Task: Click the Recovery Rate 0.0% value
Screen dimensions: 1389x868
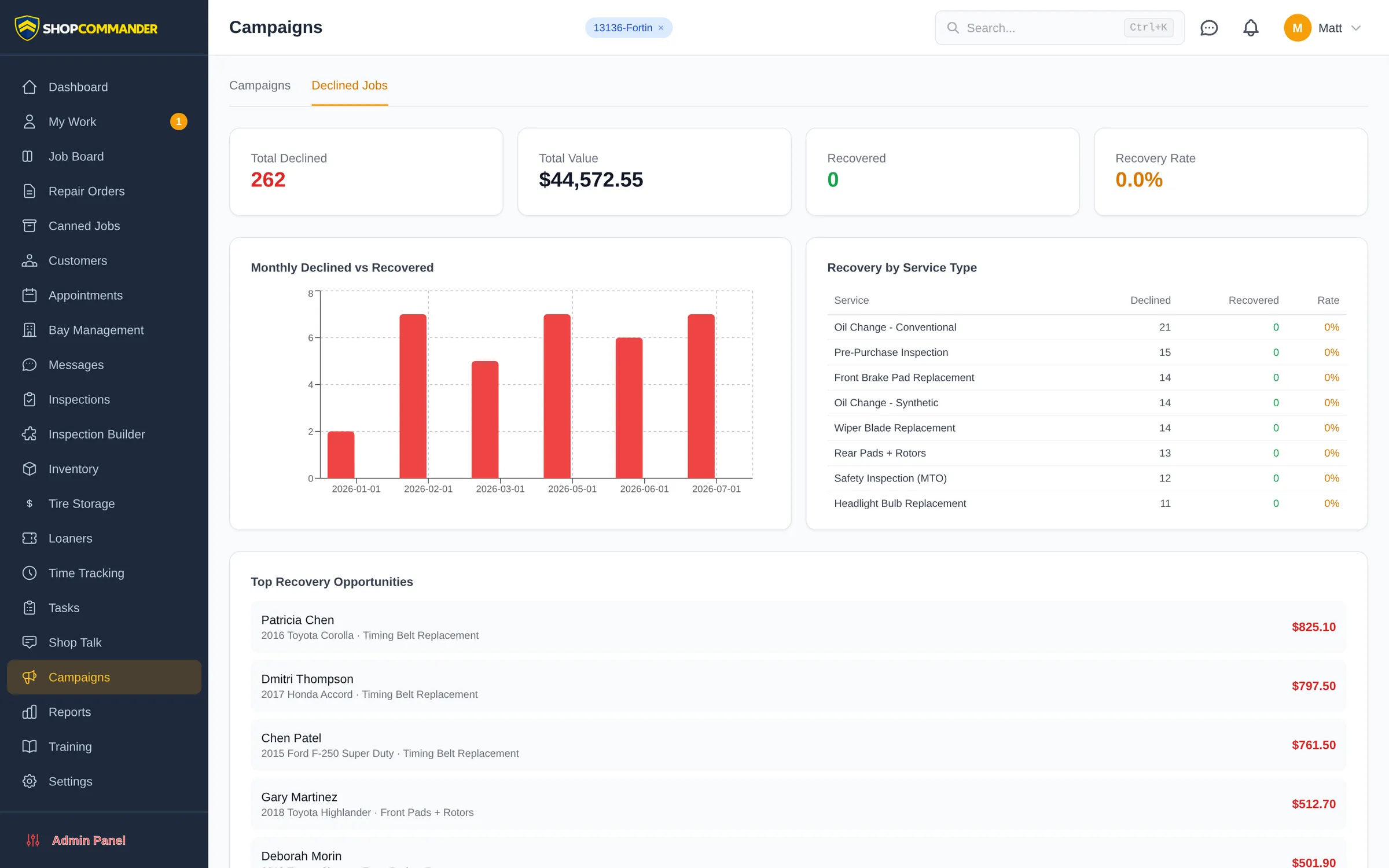Action: [1139, 180]
